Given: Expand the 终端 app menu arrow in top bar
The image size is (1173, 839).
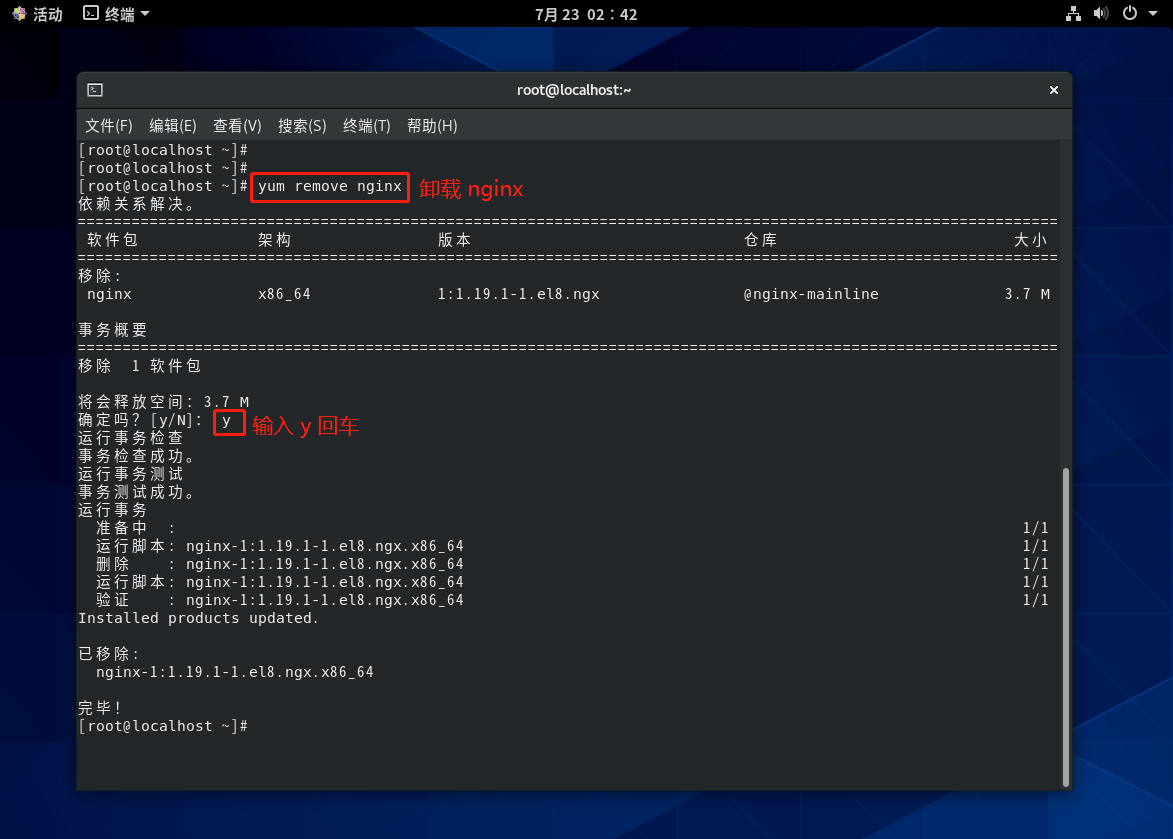Looking at the screenshot, I should 145,14.
